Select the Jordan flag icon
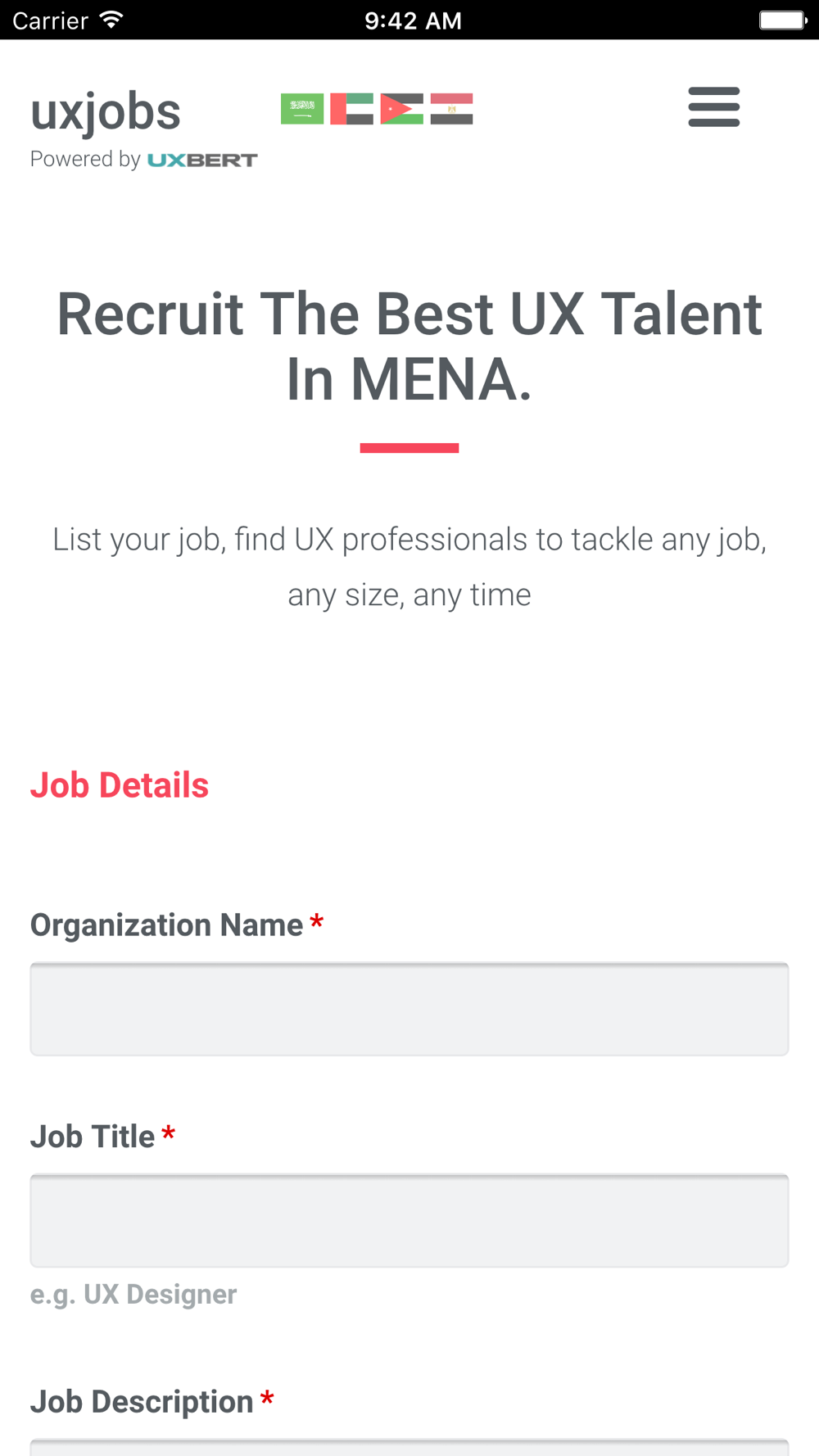 [401, 109]
